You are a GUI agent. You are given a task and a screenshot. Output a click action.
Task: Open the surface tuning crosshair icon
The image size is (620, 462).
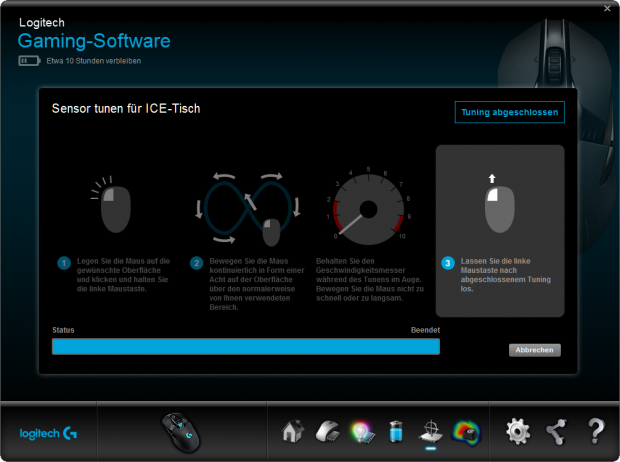click(431, 431)
